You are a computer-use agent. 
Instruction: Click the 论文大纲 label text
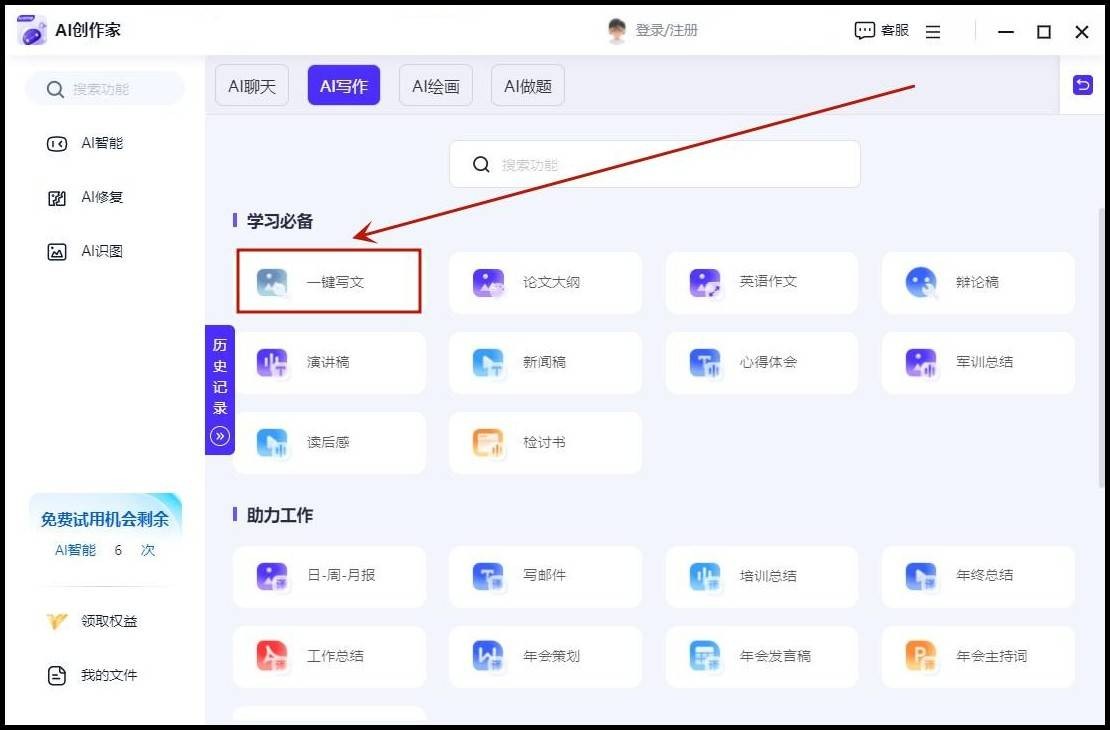tap(551, 283)
